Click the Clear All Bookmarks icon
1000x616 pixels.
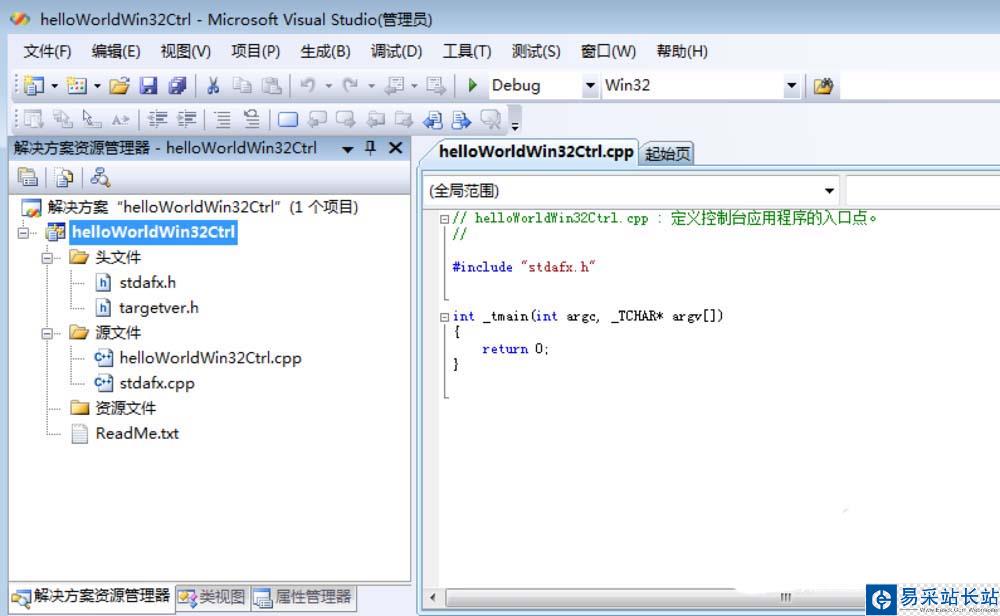tap(490, 119)
